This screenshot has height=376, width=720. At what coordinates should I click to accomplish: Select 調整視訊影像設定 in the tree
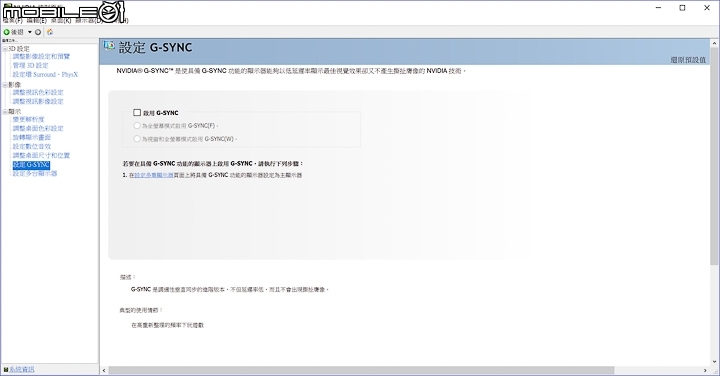tap(38, 101)
